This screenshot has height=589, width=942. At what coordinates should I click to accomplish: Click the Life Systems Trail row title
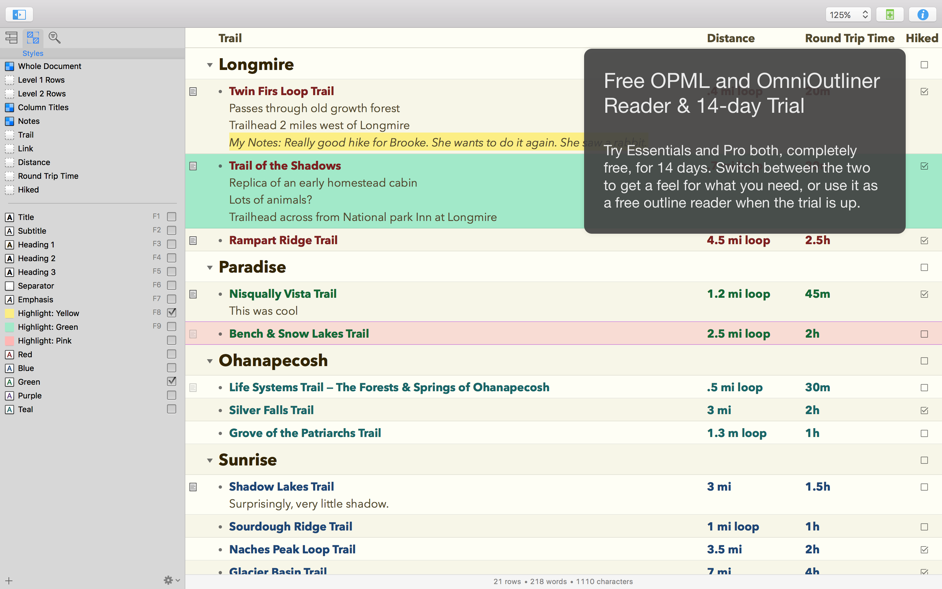tap(388, 387)
